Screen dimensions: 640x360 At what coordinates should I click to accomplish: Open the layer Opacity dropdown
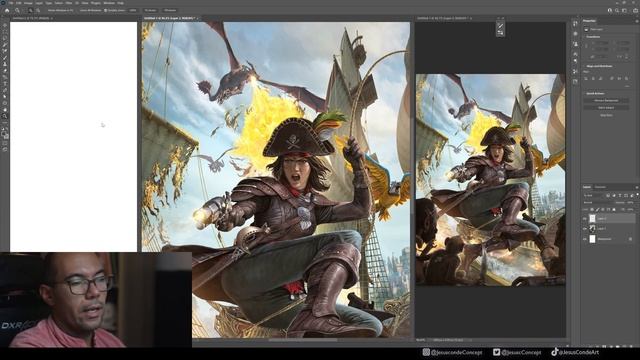(630, 202)
